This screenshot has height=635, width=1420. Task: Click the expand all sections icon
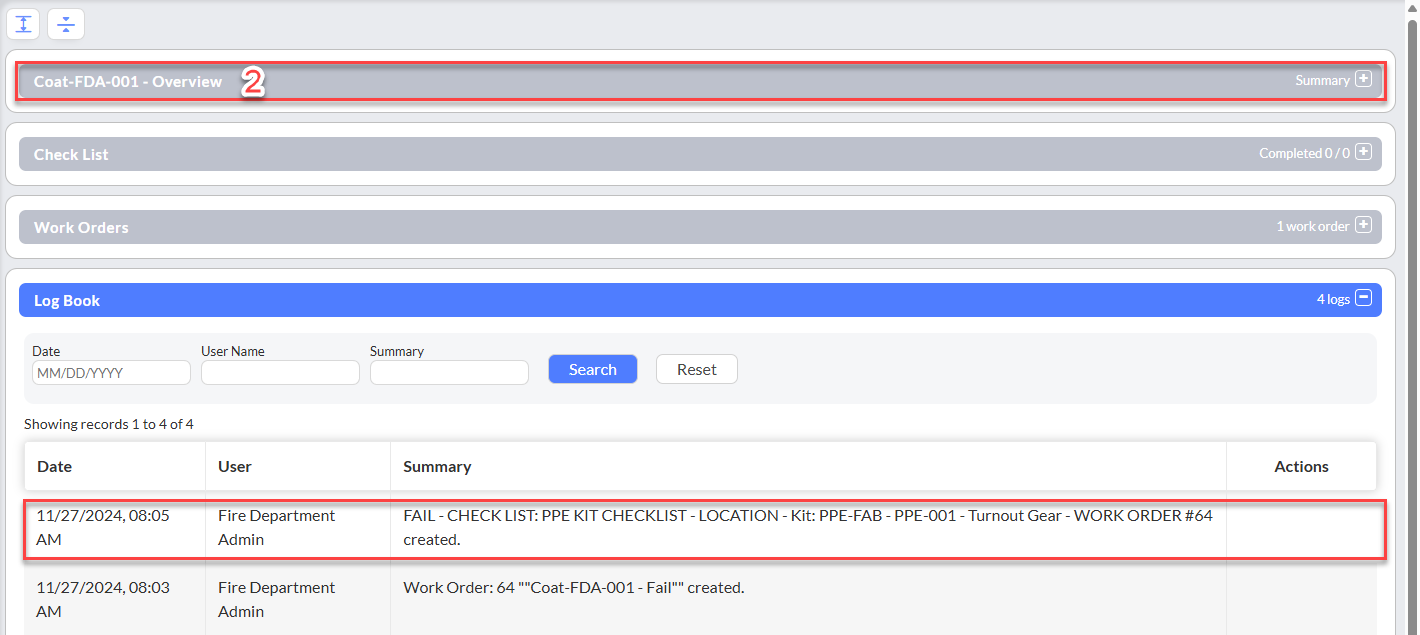click(24, 24)
